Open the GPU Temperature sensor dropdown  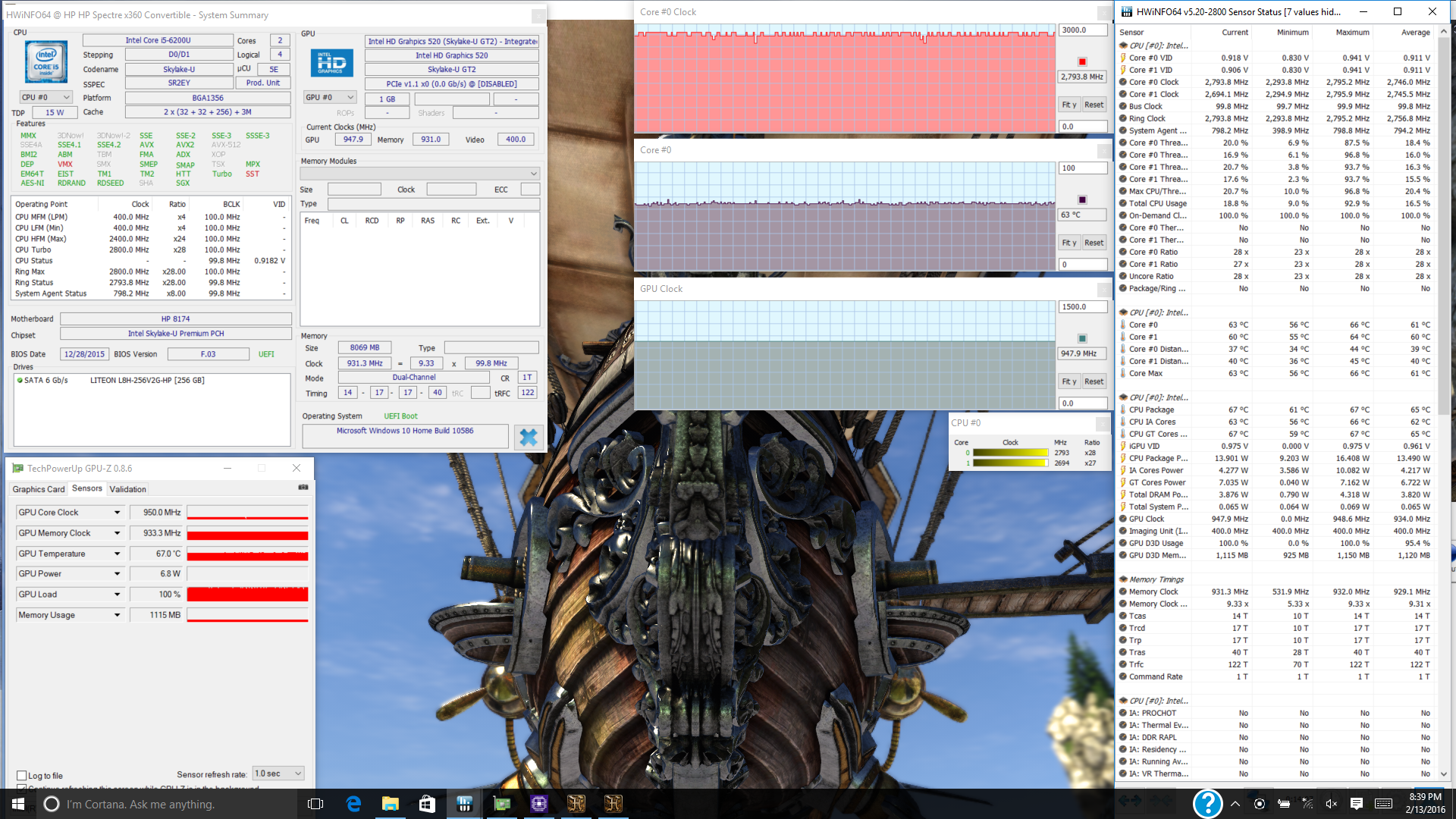tap(118, 554)
